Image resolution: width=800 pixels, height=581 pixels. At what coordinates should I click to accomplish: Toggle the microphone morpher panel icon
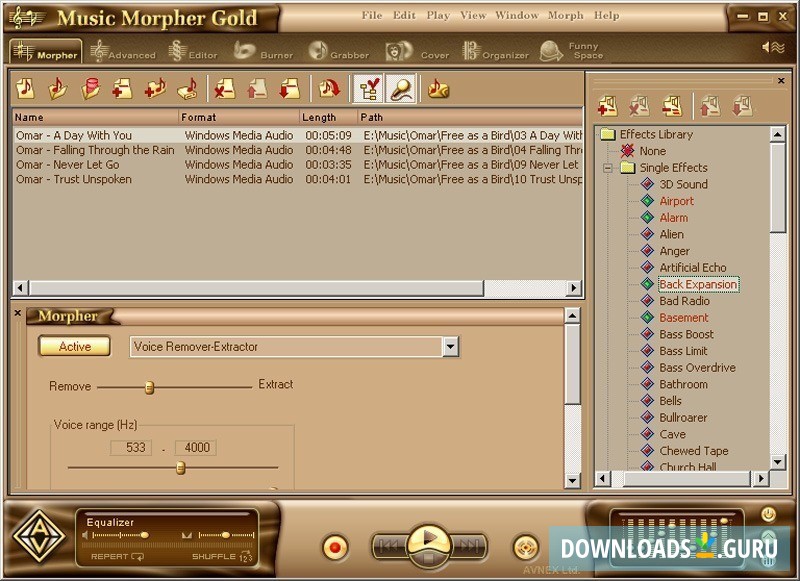401,89
